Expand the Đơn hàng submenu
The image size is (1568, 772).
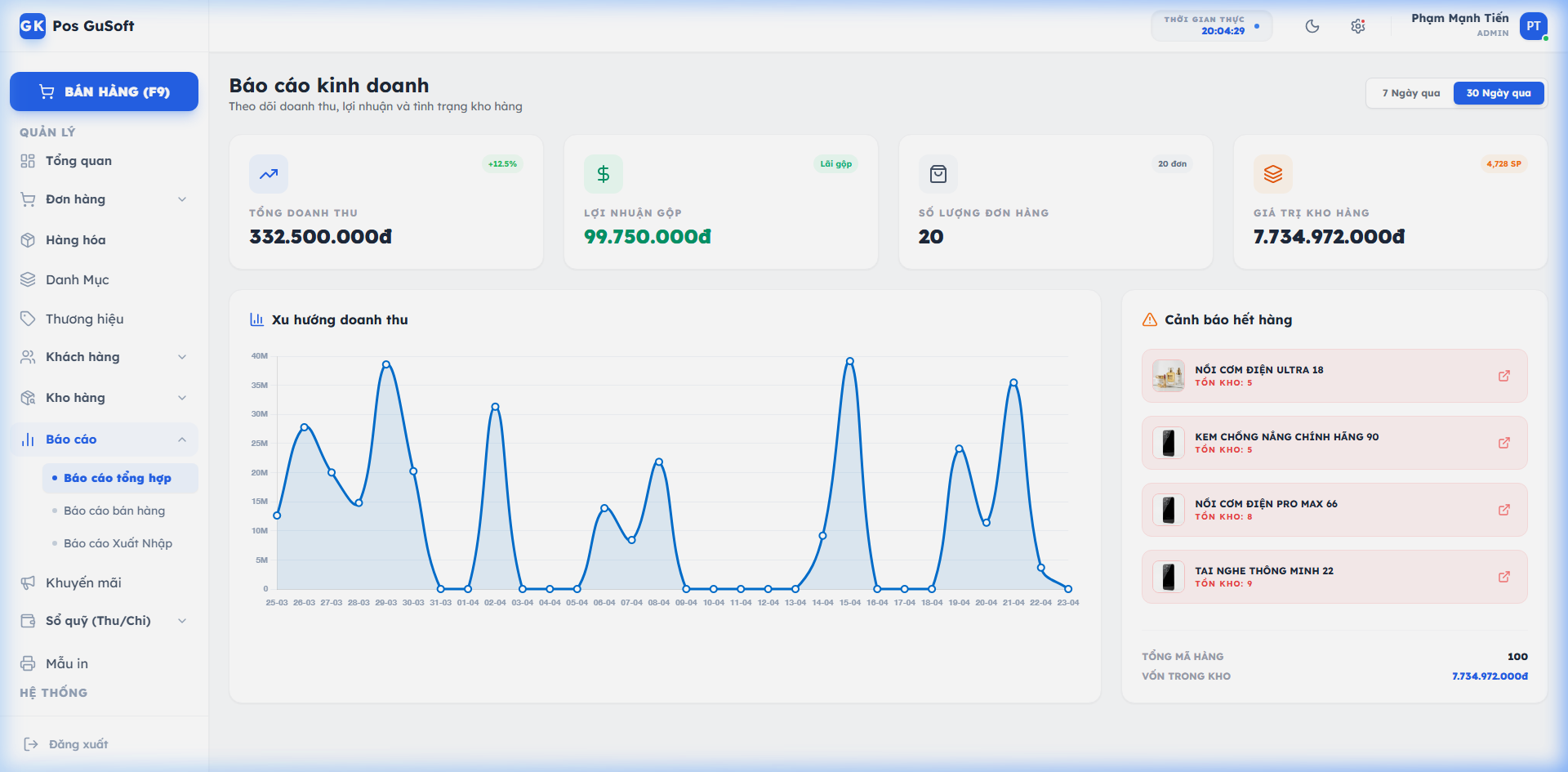[x=182, y=199]
